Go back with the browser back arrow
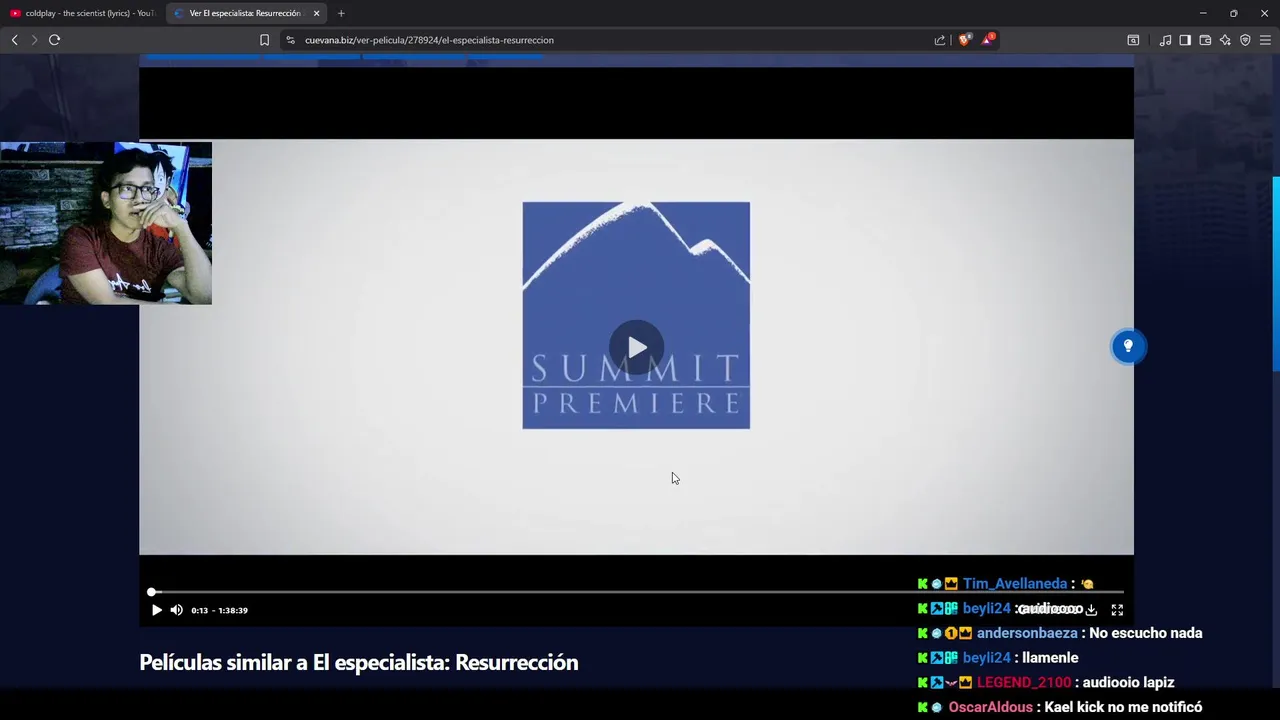 pos(14,40)
